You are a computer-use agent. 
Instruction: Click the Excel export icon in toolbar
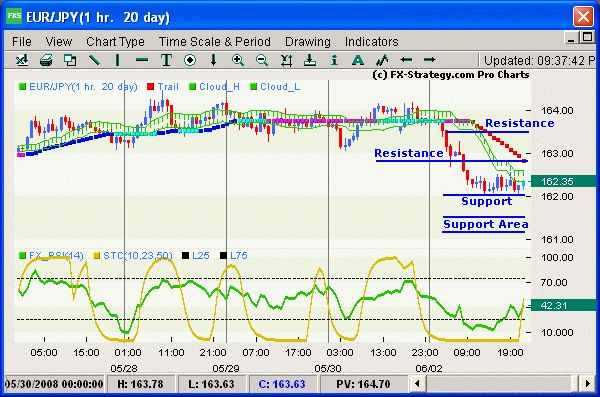pos(22,60)
